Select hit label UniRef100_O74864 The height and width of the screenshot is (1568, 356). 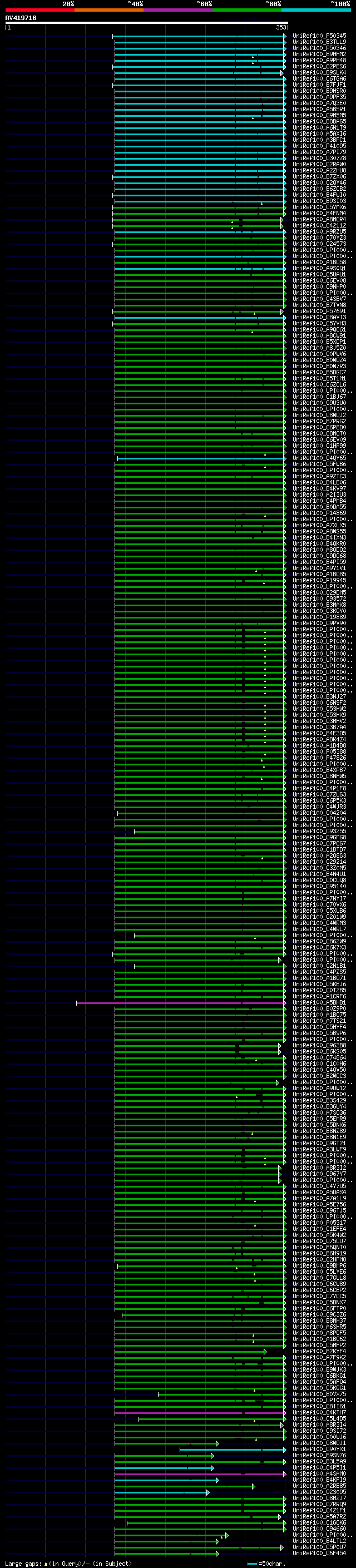tap(319, 1058)
